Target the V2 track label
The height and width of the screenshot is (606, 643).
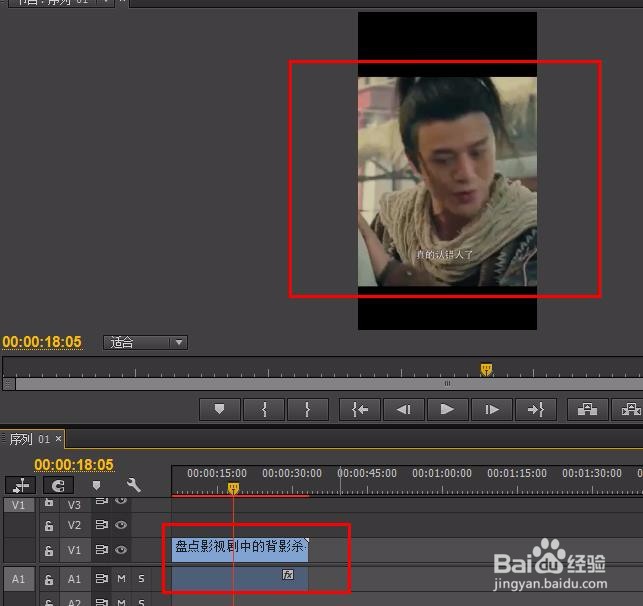(74, 525)
